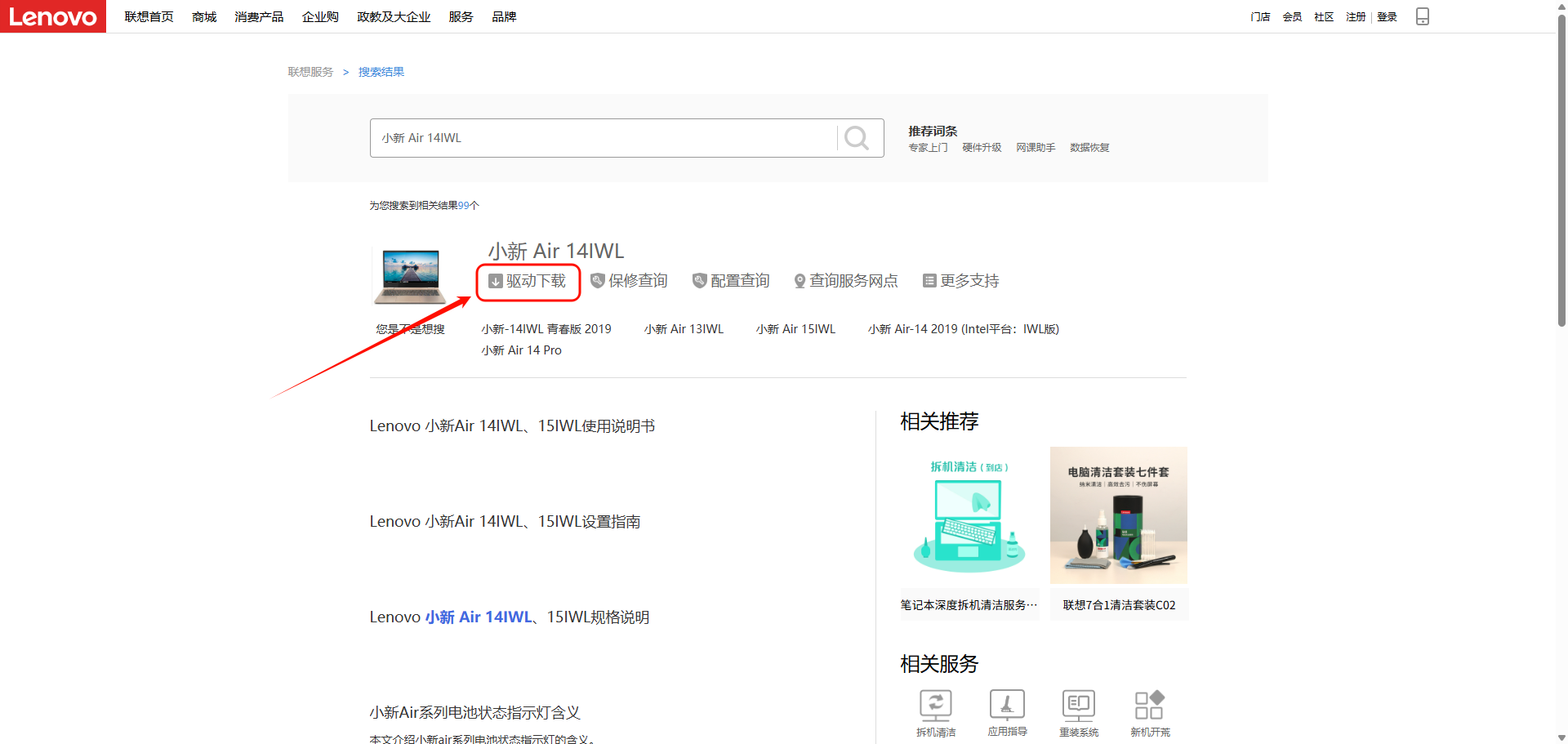1568x744 pixels.
Task: Click the 保修查询 text link
Action: (x=638, y=281)
